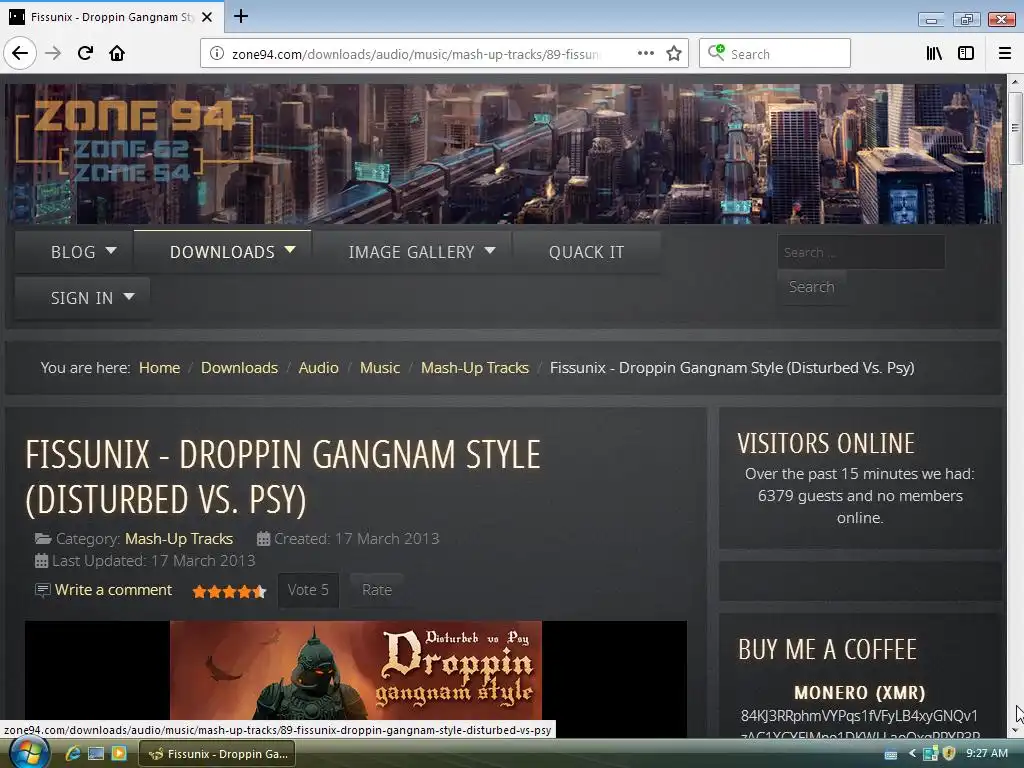Click Write a comment link
This screenshot has width=1024, height=768.
click(x=113, y=590)
